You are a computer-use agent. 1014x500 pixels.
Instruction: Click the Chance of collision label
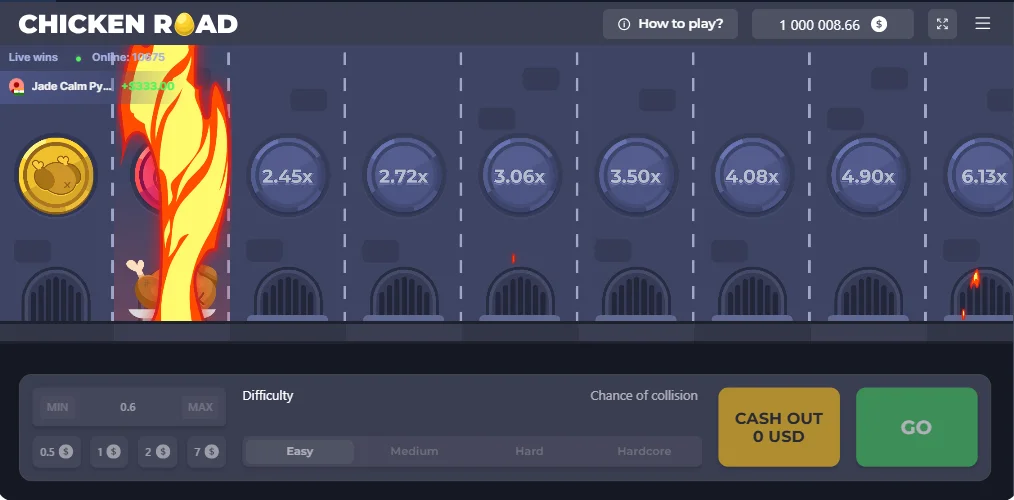[x=643, y=395]
